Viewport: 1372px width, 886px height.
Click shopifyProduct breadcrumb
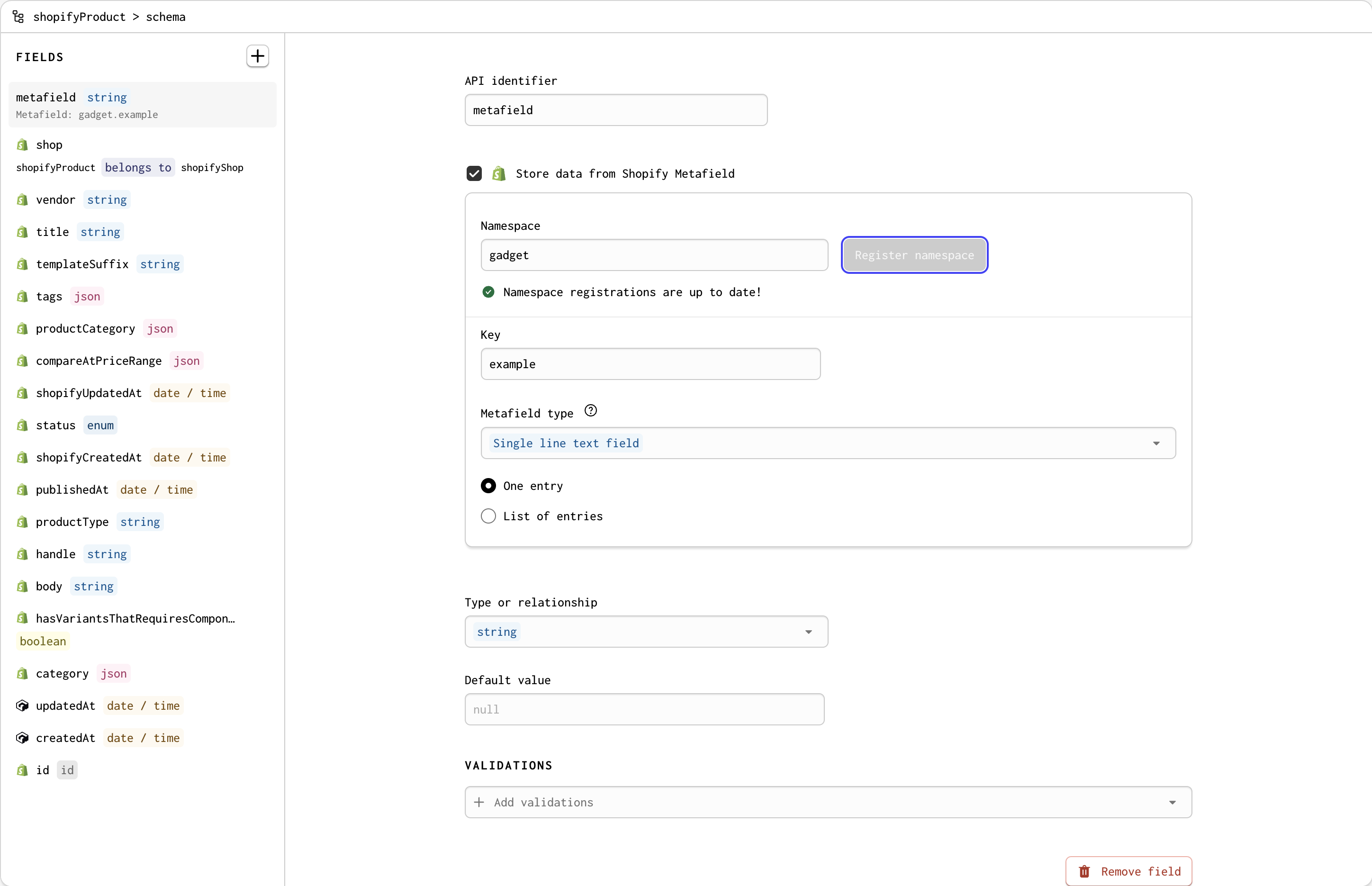pos(80,17)
